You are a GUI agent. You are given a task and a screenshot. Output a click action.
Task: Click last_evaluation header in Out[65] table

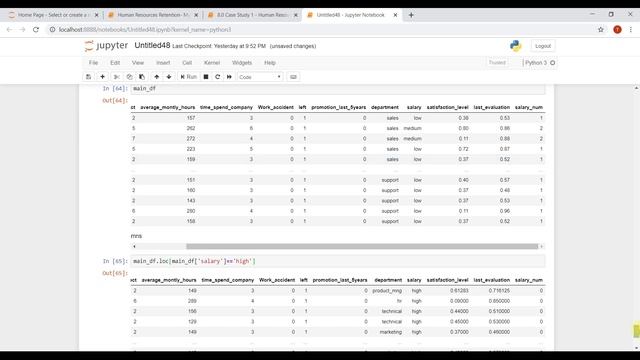(491, 280)
